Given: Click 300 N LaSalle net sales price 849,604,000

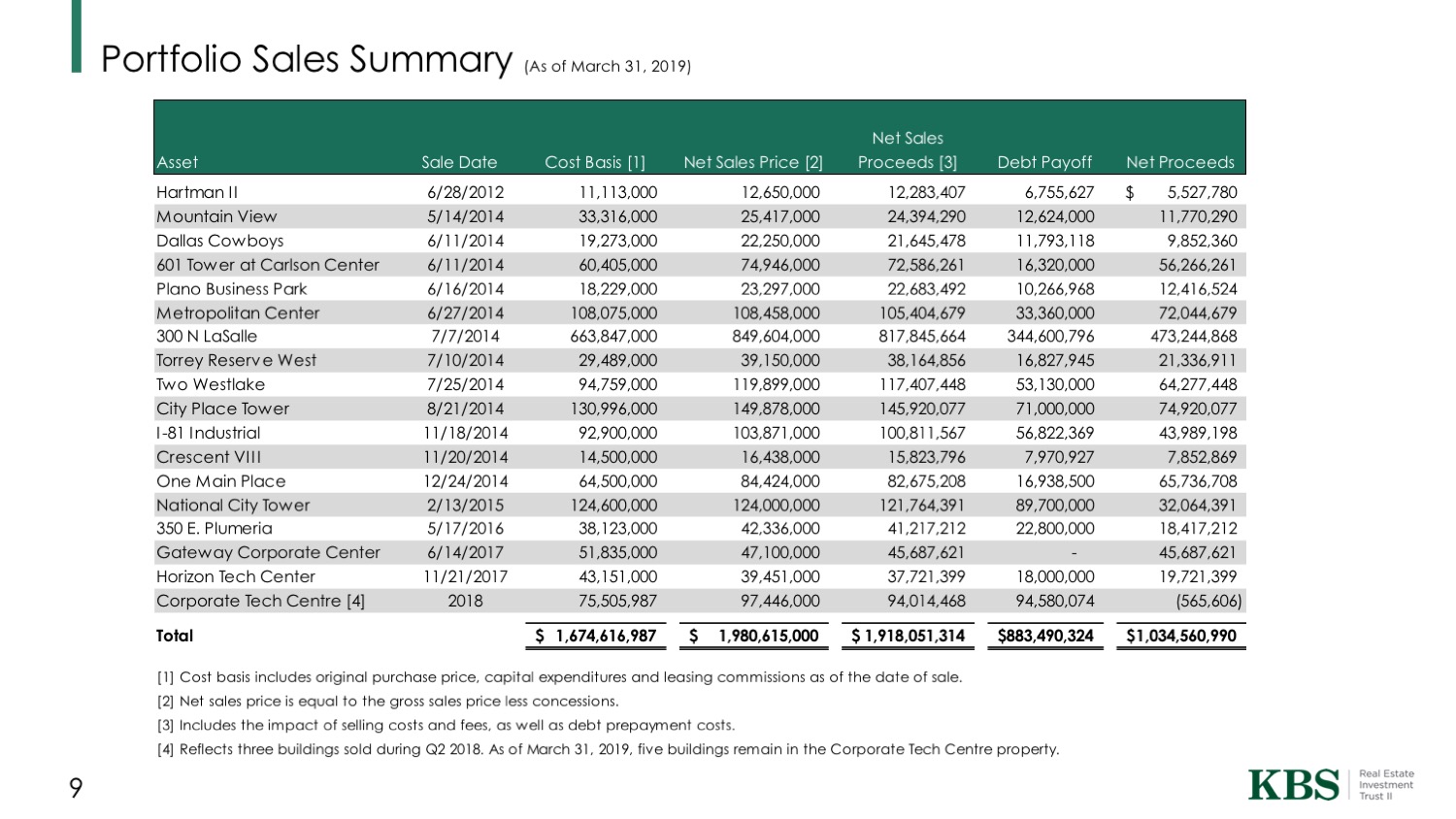Looking at the screenshot, I should (x=777, y=336).
